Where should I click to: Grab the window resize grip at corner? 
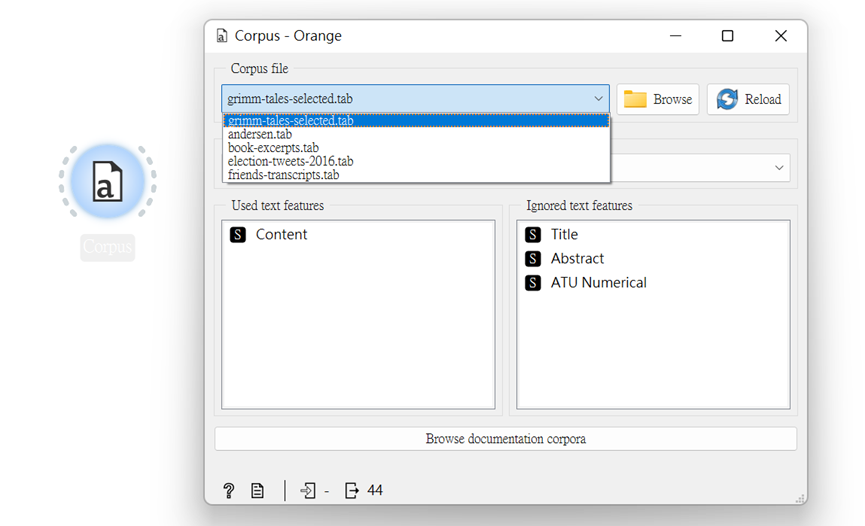[x=800, y=498]
